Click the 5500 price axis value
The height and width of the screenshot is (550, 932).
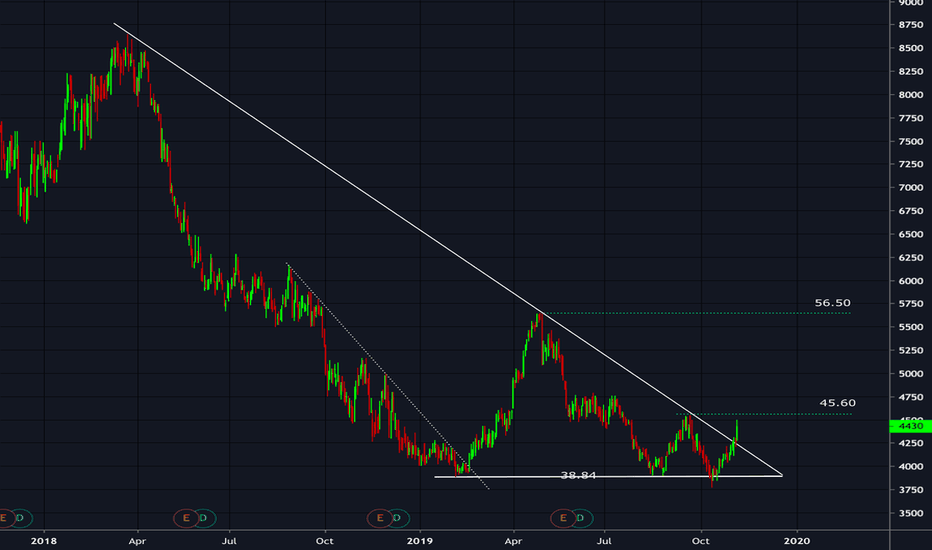tap(911, 327)
